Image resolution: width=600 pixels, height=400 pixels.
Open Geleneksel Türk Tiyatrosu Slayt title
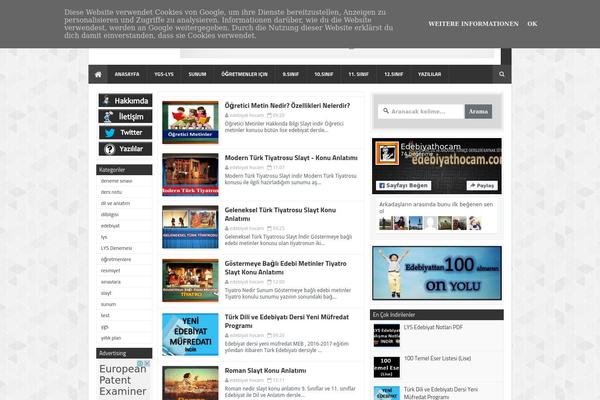(x=280, y=214)
